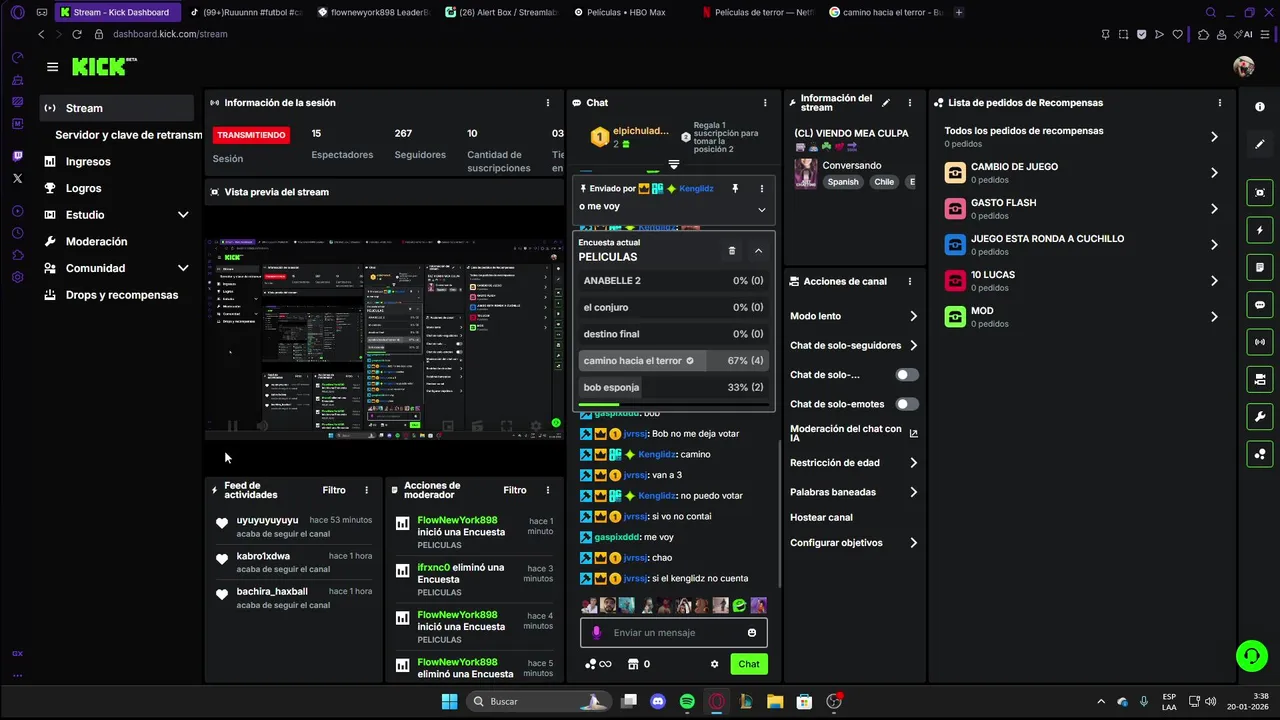Open Información del stream three-dot menu

coord(909,103)
